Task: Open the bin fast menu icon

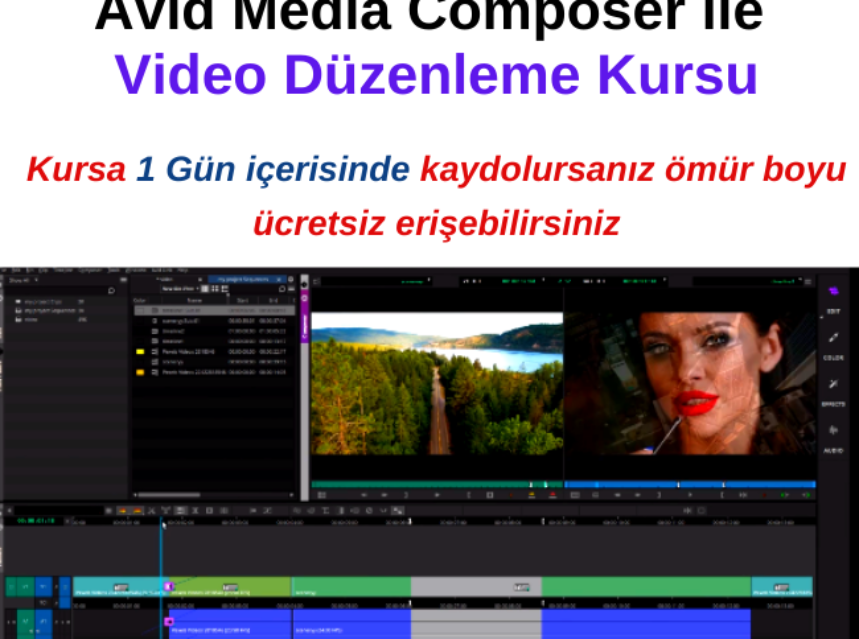Action: click(x=291, y=289)
